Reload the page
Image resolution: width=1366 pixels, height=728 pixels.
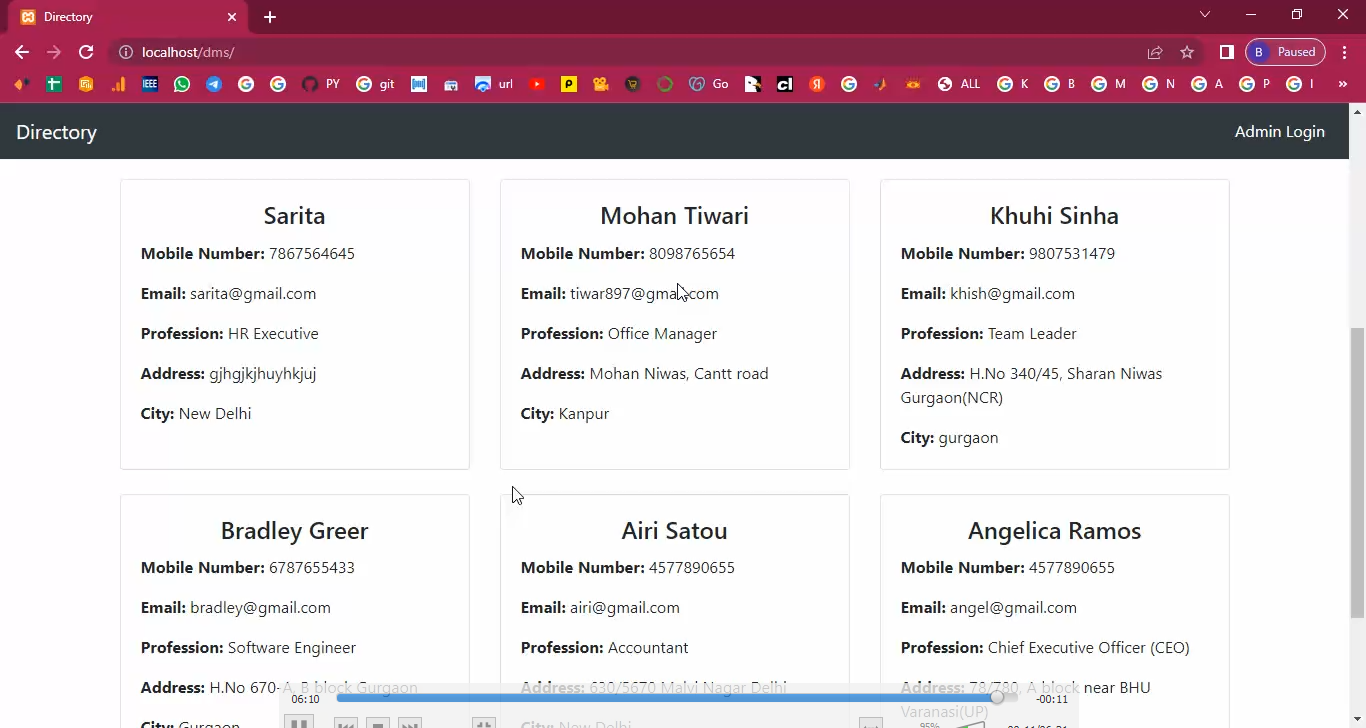tap(86, 52)
